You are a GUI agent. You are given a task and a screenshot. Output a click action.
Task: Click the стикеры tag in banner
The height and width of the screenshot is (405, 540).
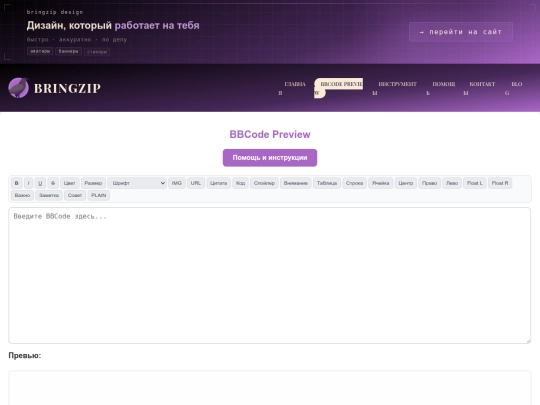(97, 52)
